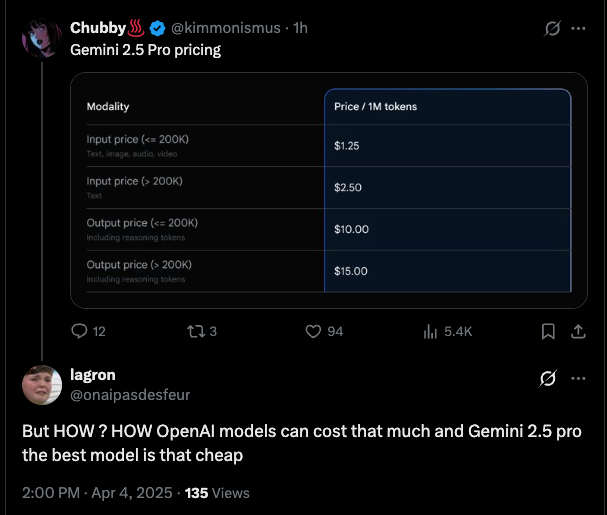
Task: Click Grok icon on lagron's reply
Action: 548,378
